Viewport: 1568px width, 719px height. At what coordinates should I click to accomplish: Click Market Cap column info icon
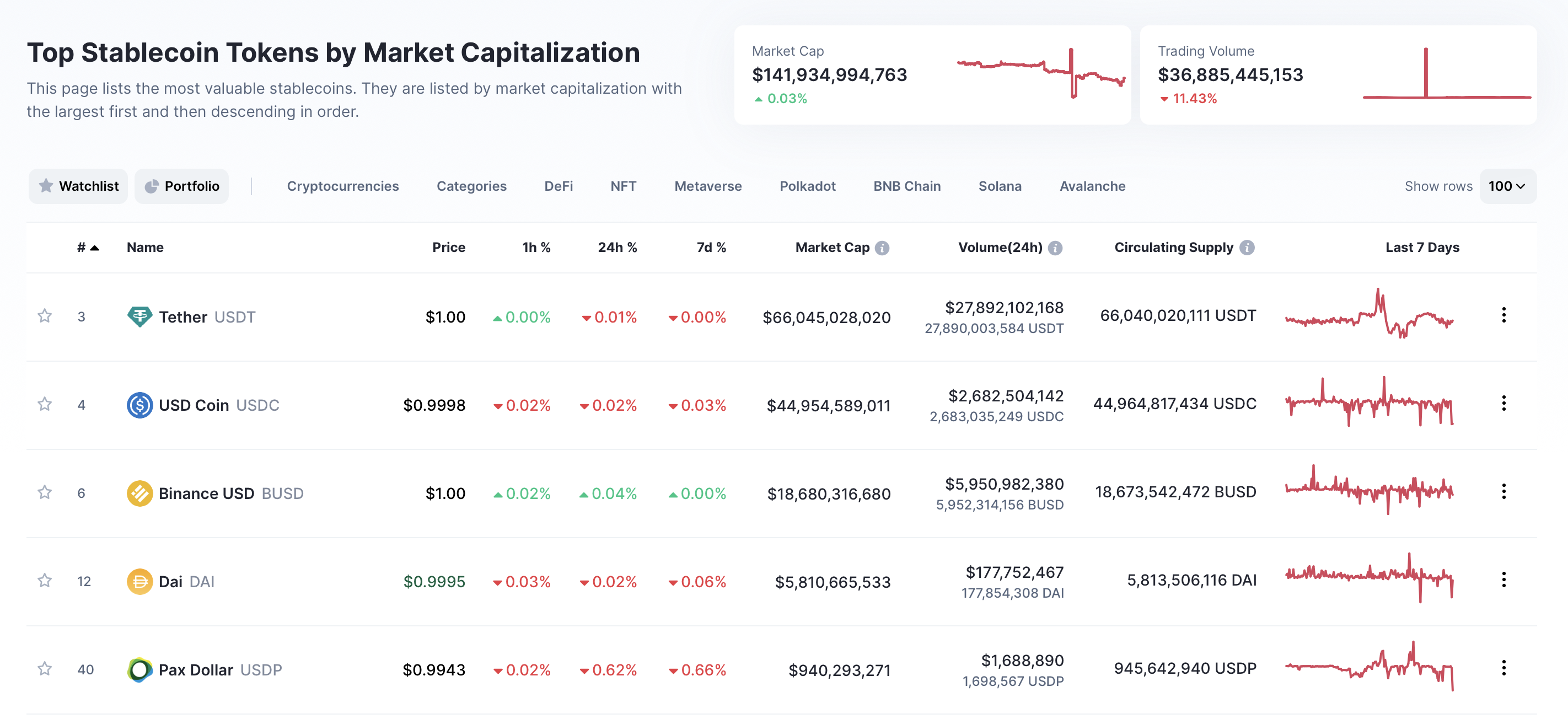point(882,248)
